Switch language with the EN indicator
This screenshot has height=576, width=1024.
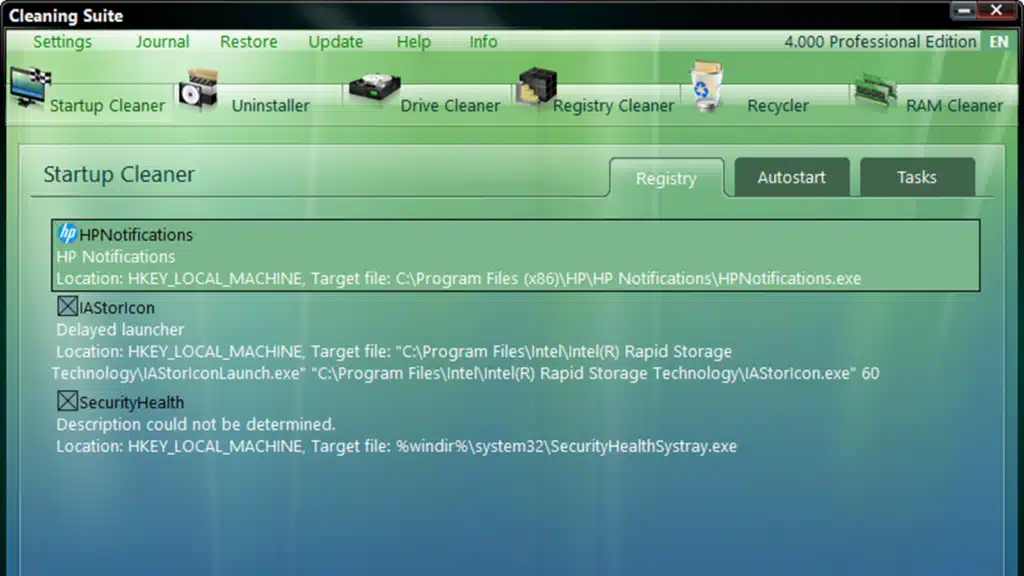[x=999, y=42]
